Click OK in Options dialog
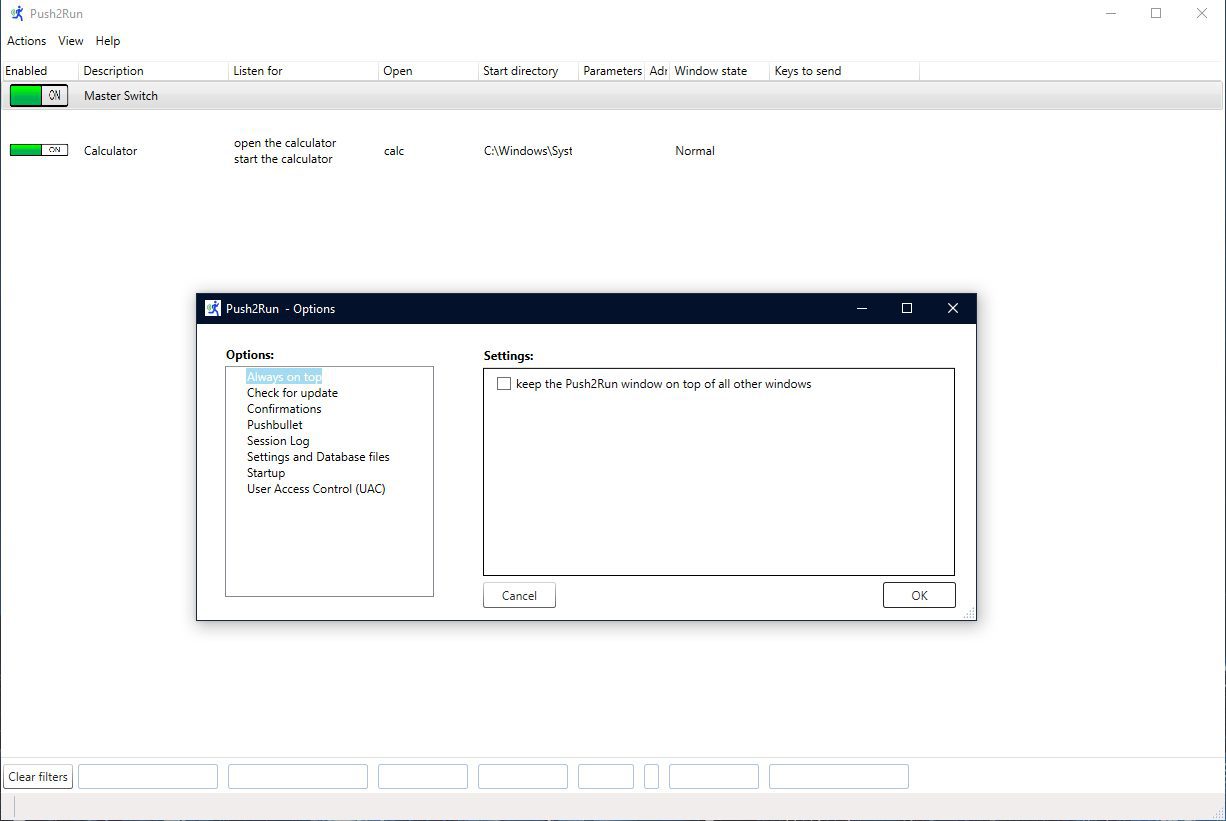This screenshot has height=821, width=1226. (919, 595)
